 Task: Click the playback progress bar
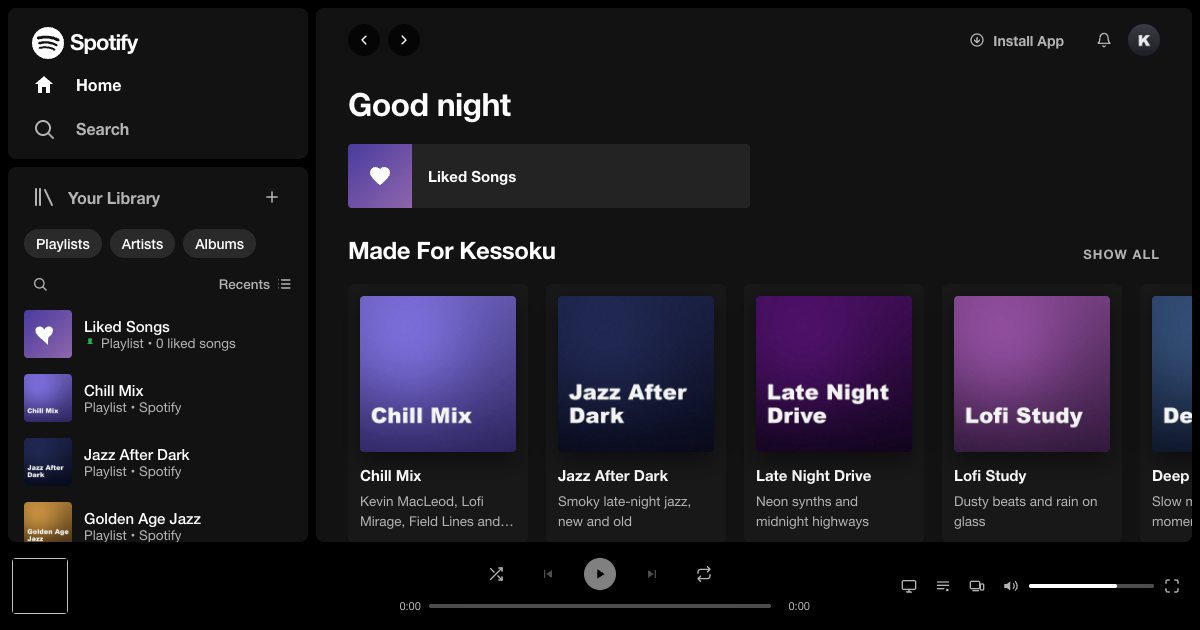click(x=600, y=606)
